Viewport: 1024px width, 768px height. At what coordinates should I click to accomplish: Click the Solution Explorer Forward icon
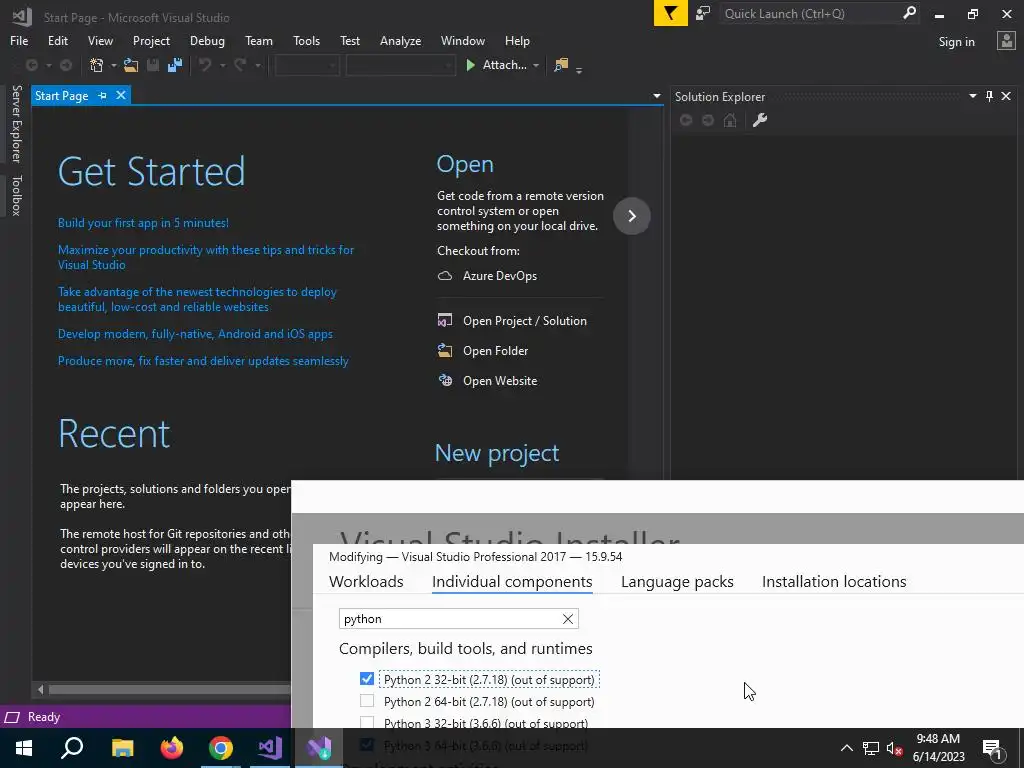(708, 120)
